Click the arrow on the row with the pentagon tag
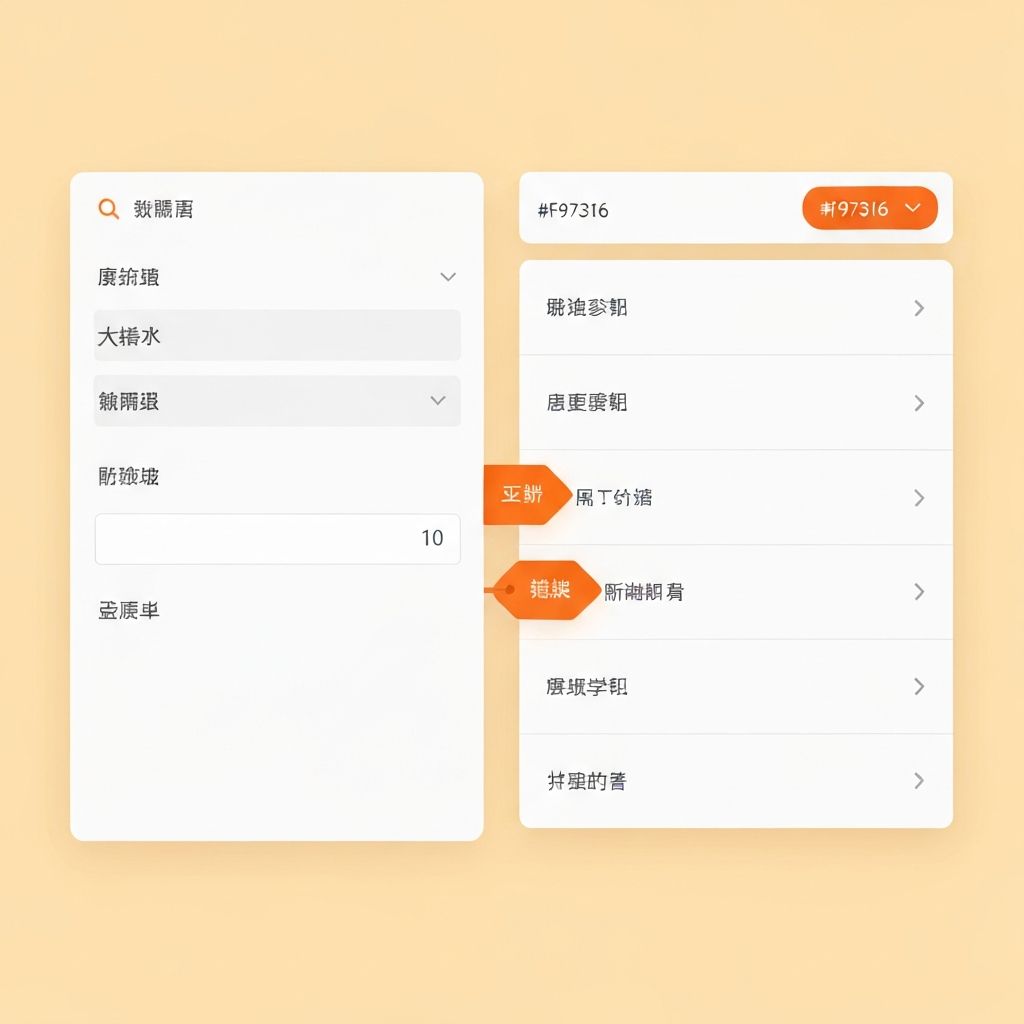 coord(919,498)
